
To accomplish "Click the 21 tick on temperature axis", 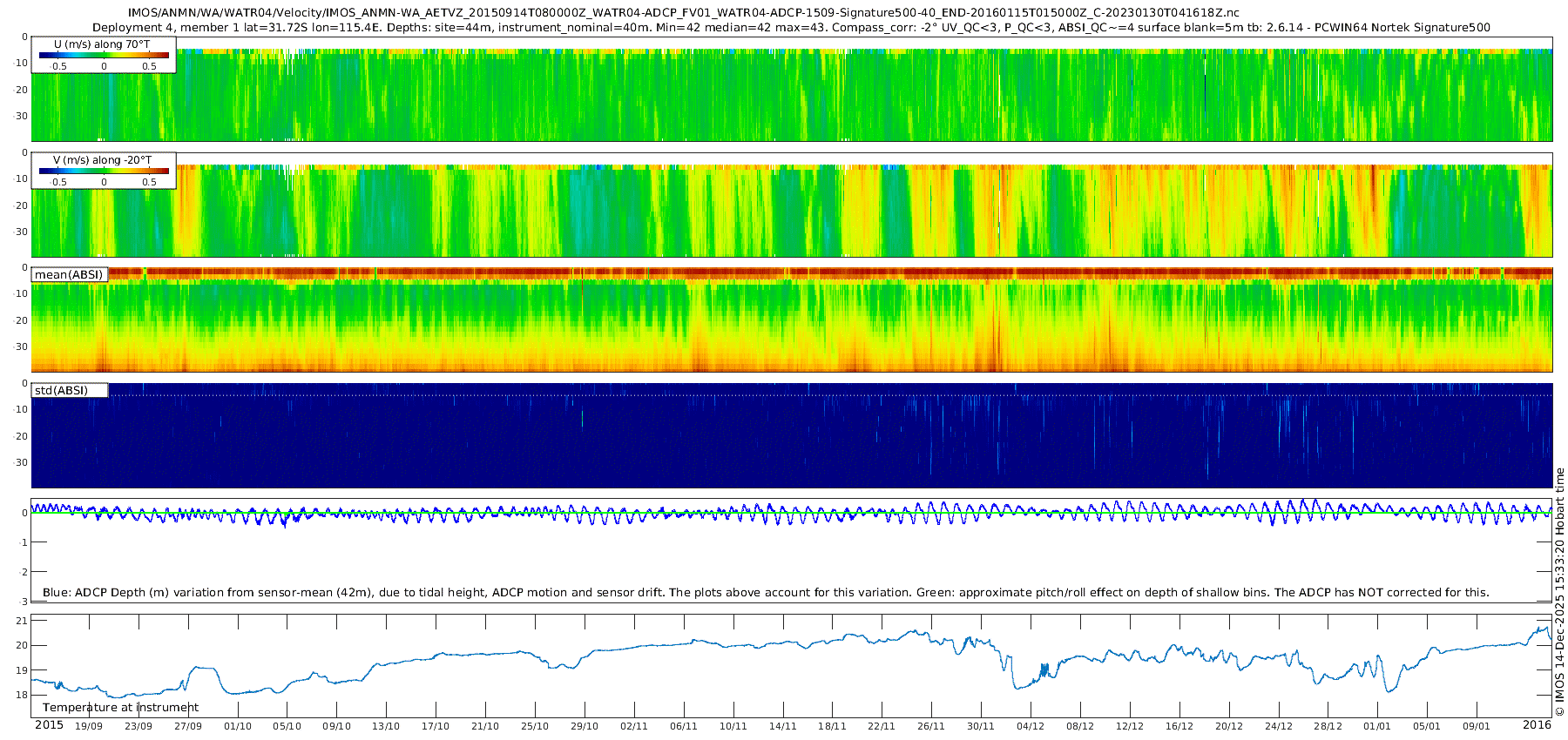I will click(23, 621).
